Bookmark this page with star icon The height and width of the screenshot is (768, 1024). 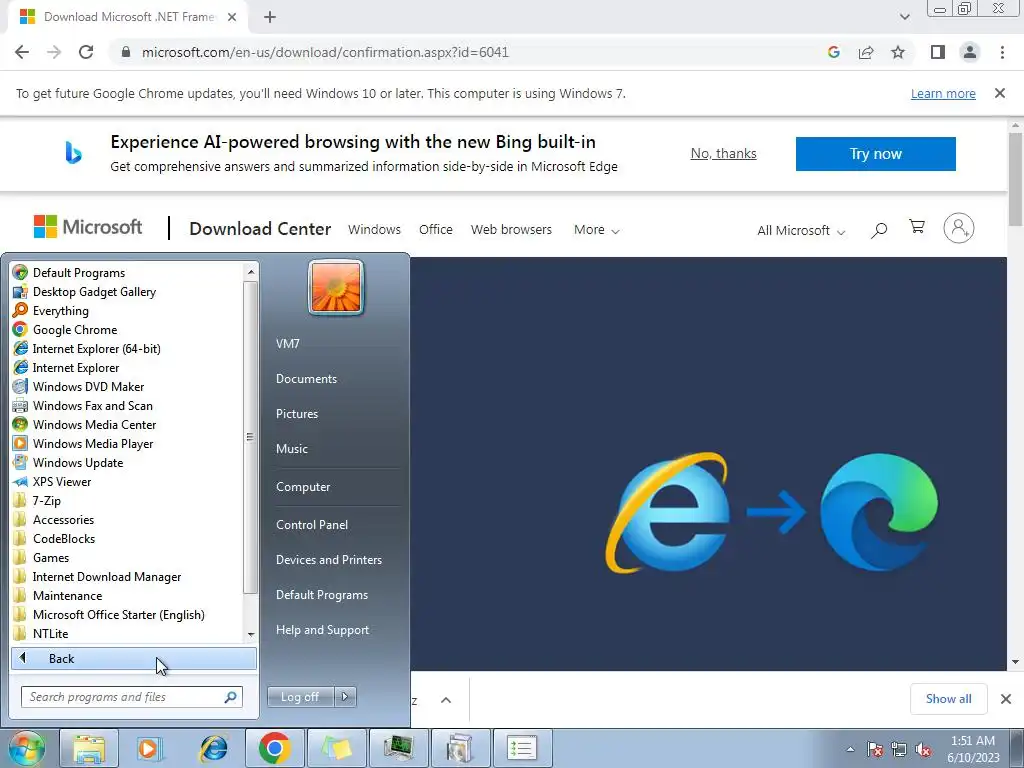pyautogui.click(x=898, y=52)
